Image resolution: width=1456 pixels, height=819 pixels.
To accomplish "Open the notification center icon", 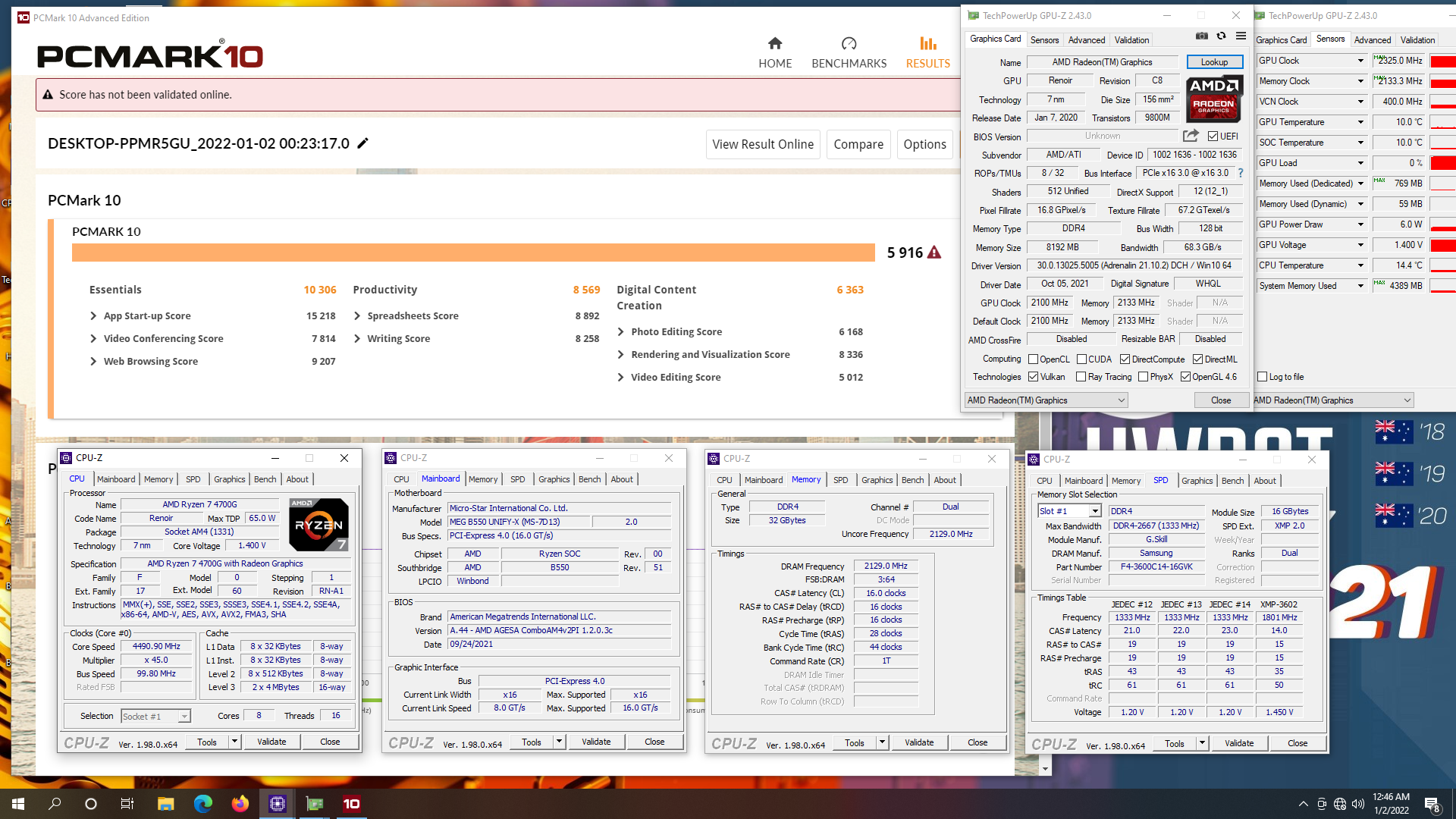I will pos(1432,805).
